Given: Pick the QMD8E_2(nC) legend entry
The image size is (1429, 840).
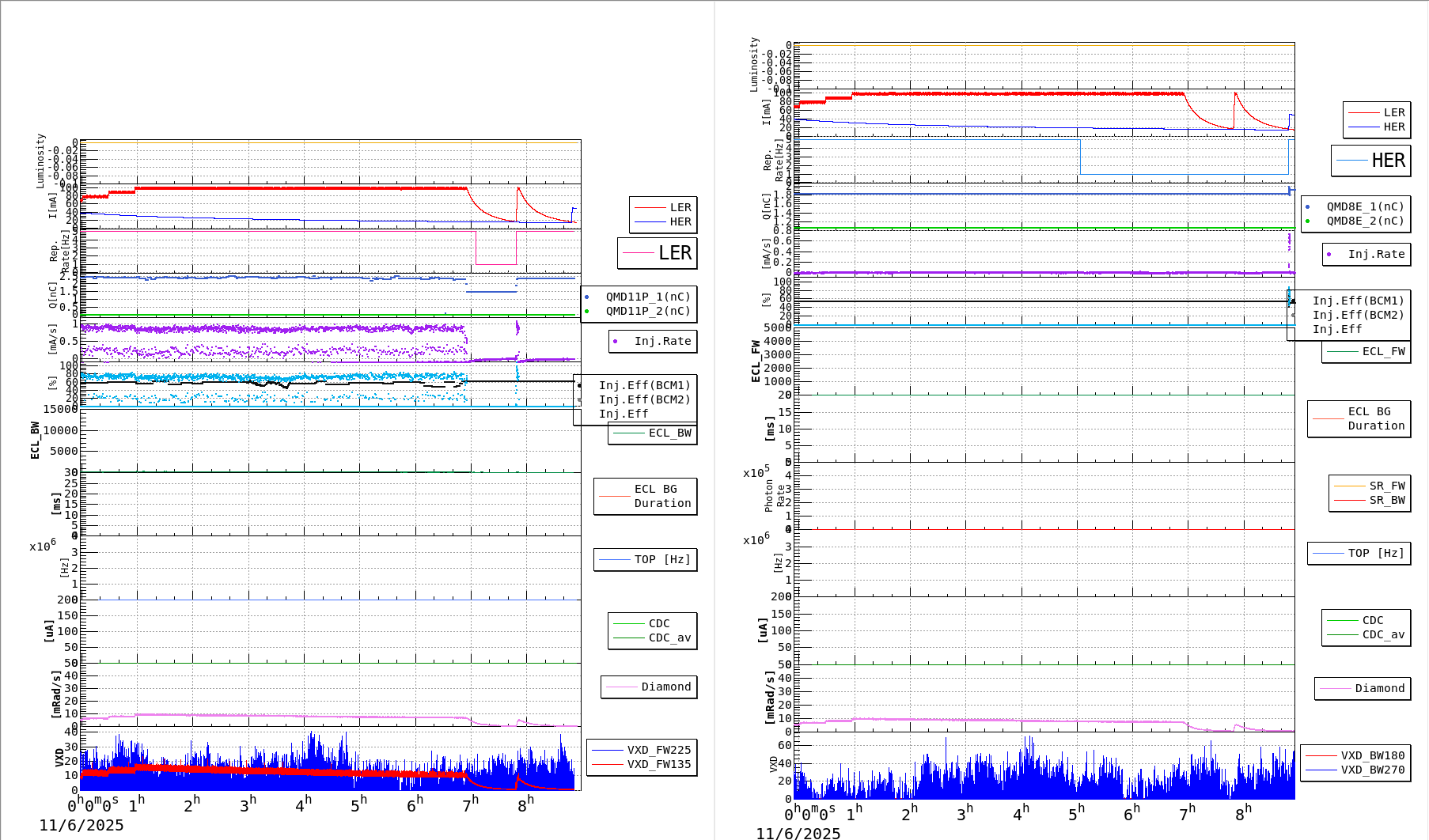Looking at the screenshot, I should tap(1364, 221).
